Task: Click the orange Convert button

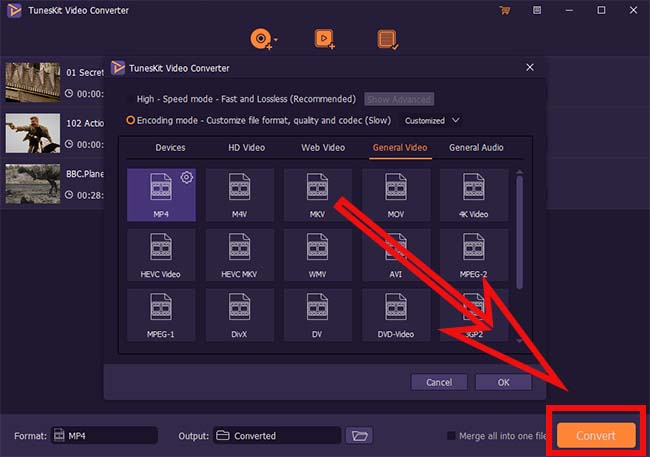Action: pos(596,435)
